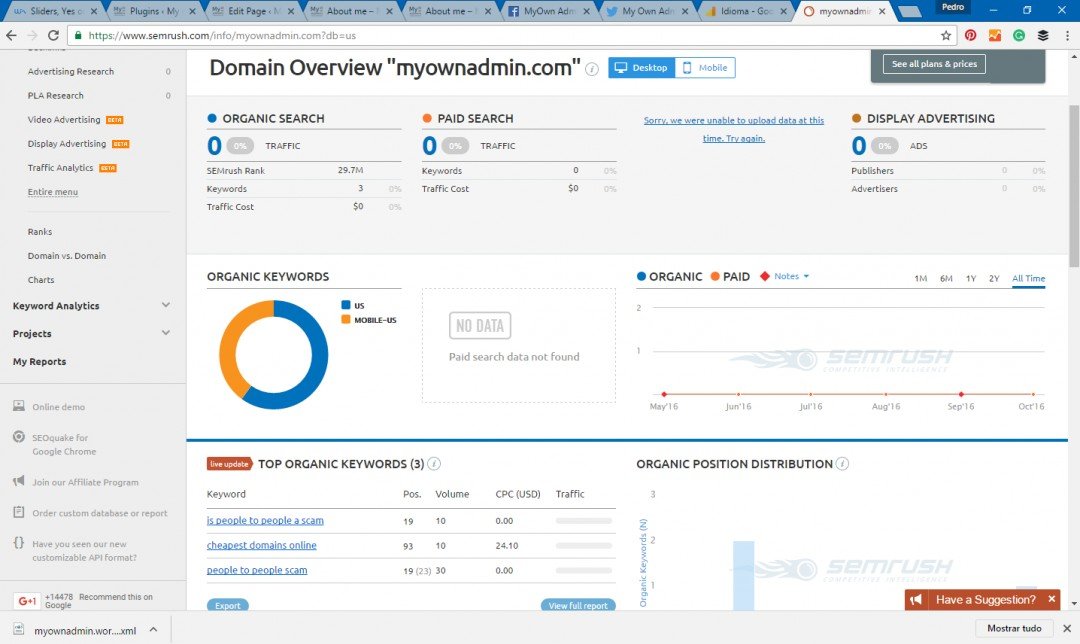Open the Grammarly extension icon
Viewport: 1080px width, 644px height.
pyautogui.click(x=1019, y=35)
